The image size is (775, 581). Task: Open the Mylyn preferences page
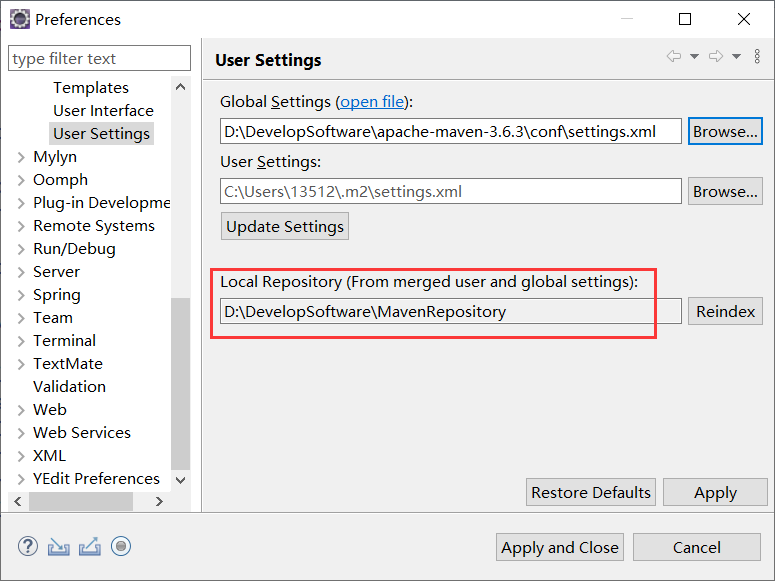point(55,157)
